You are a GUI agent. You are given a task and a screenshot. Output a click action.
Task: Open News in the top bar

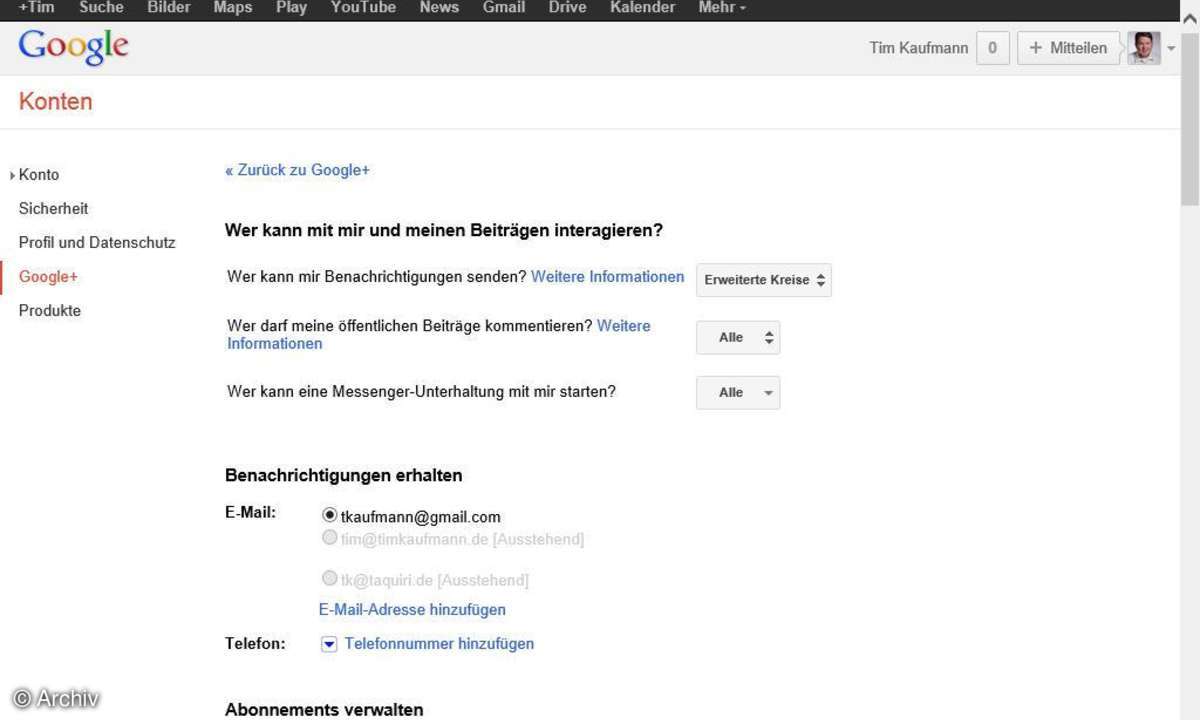click(439, 8)
